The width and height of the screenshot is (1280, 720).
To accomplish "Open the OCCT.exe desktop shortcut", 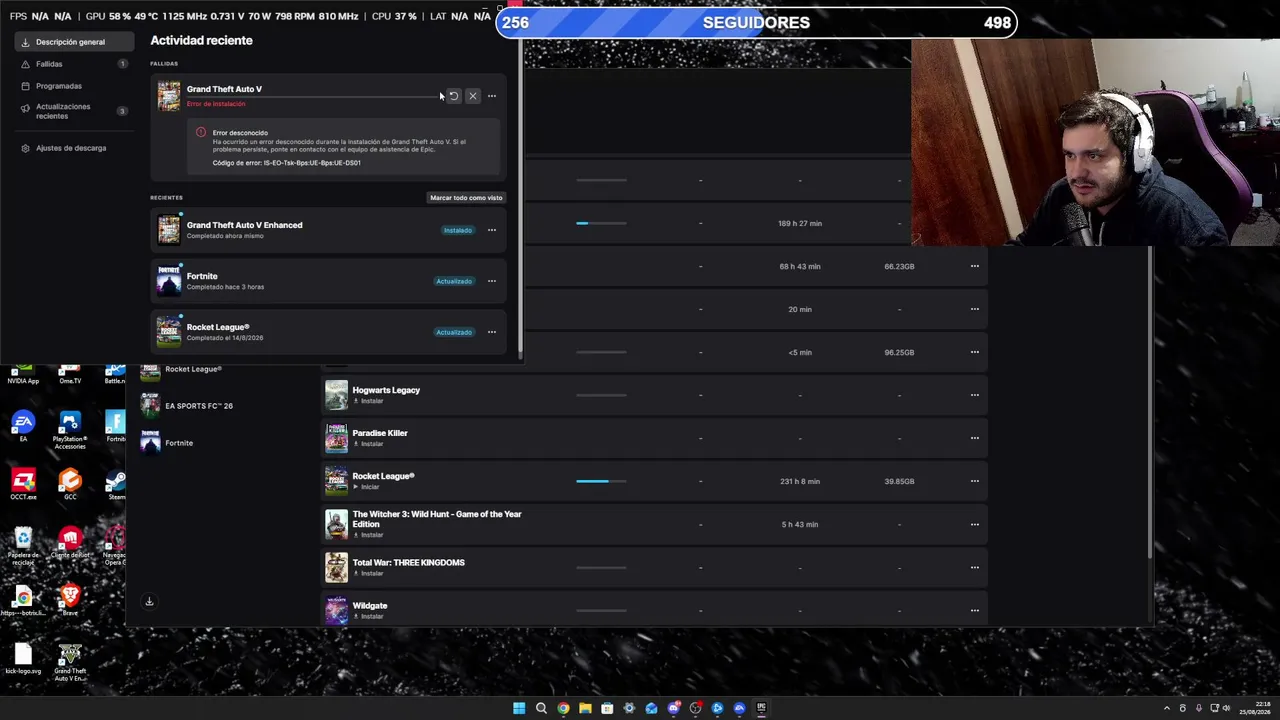I will point(23,485).
